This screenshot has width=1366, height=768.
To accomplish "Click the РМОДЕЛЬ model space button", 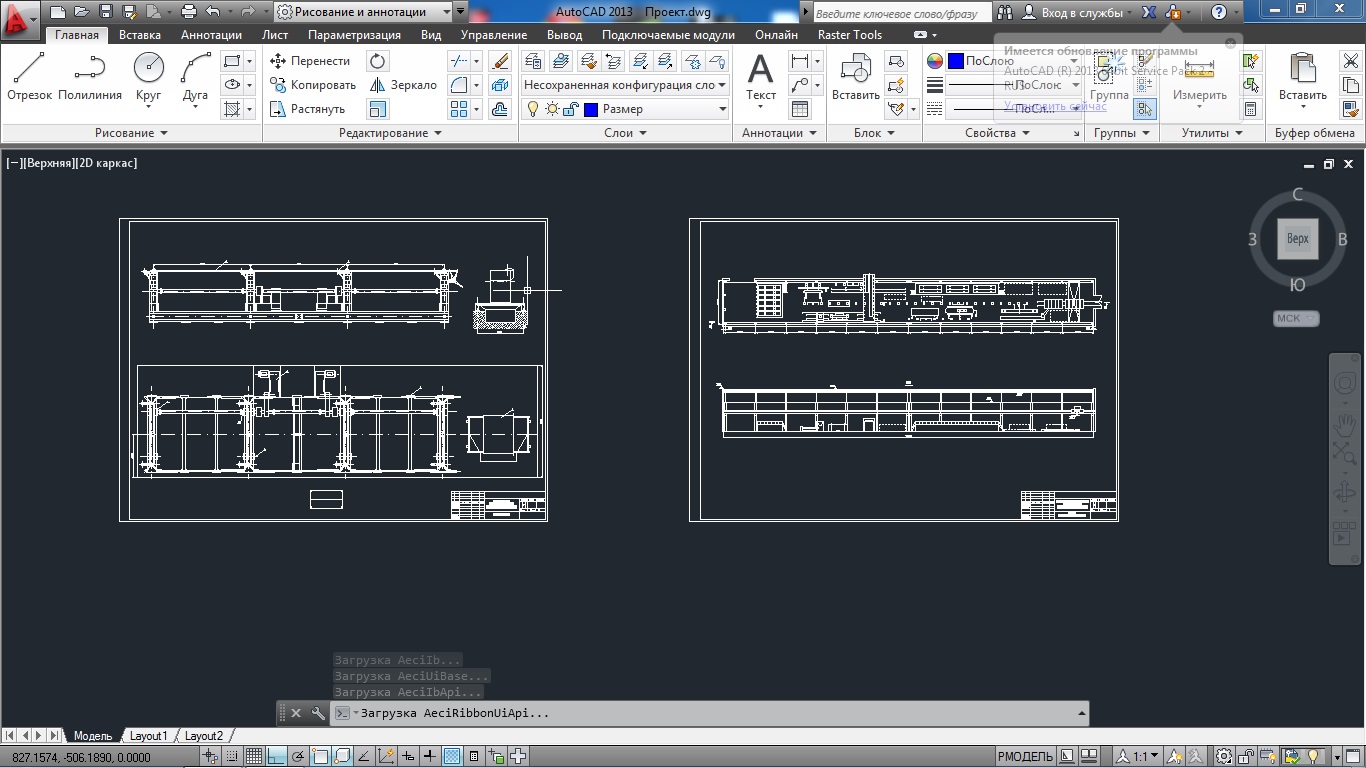I will [x=1025, y=757].
